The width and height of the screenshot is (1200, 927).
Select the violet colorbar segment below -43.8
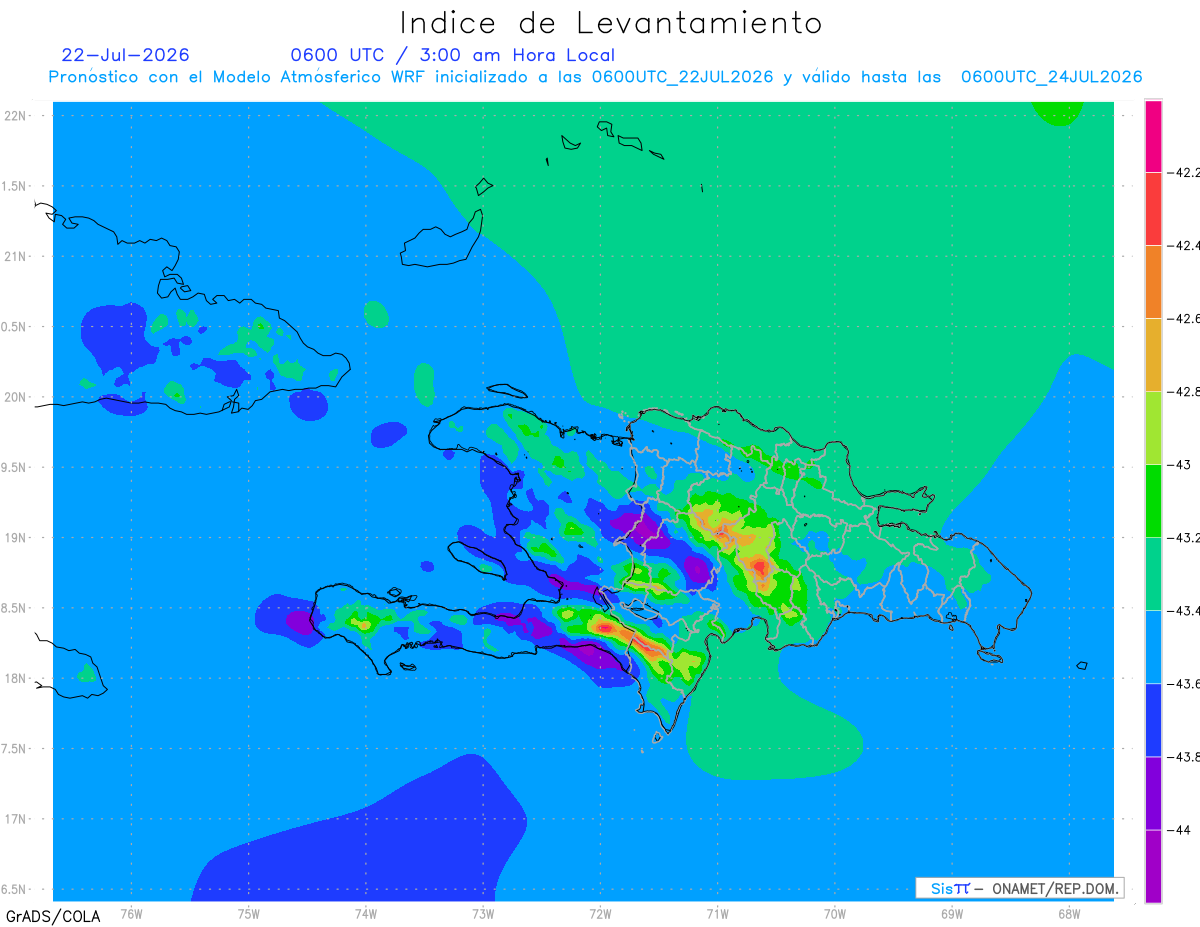pos(1153,792)
